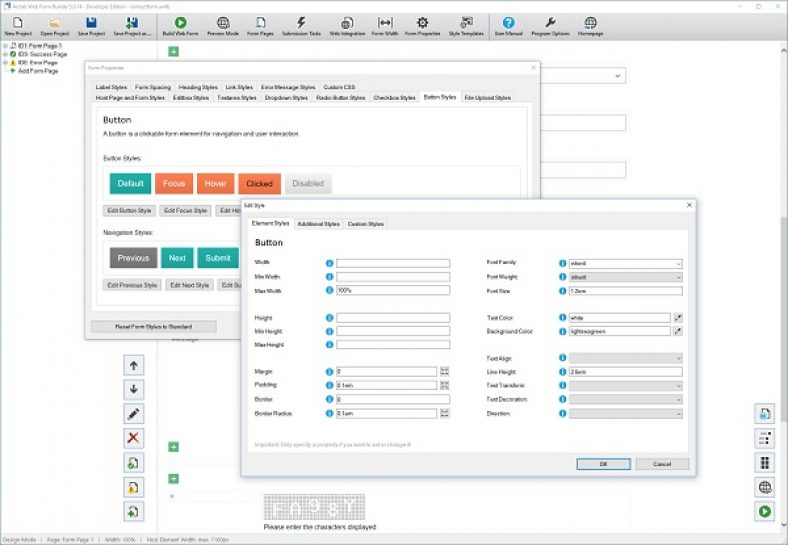Open Form Pages from the toolbar
788x545 pixels.
click(260, 23)
